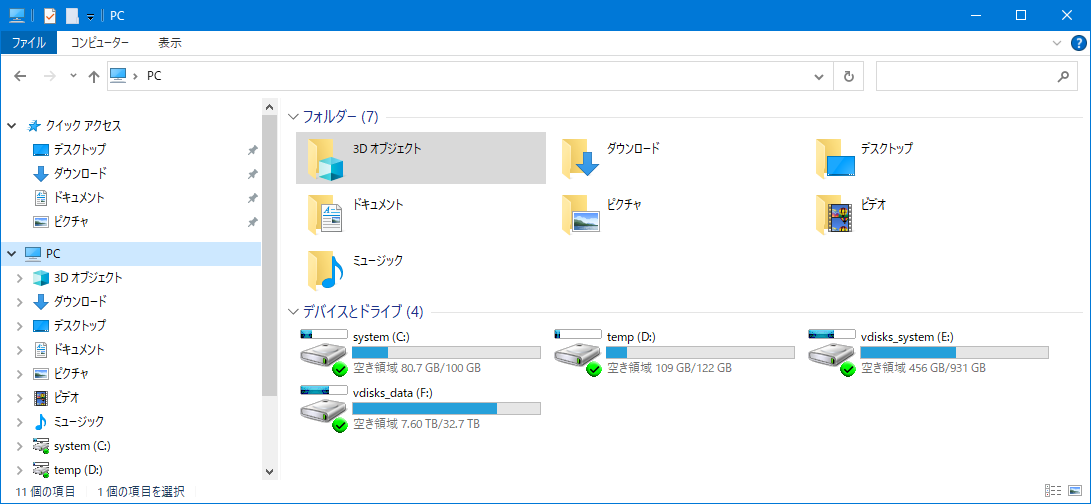Expand the ribbon with the chevron
This screenshot has height=504, width=1091.
pyautogui.click(x=1057, y=42)
